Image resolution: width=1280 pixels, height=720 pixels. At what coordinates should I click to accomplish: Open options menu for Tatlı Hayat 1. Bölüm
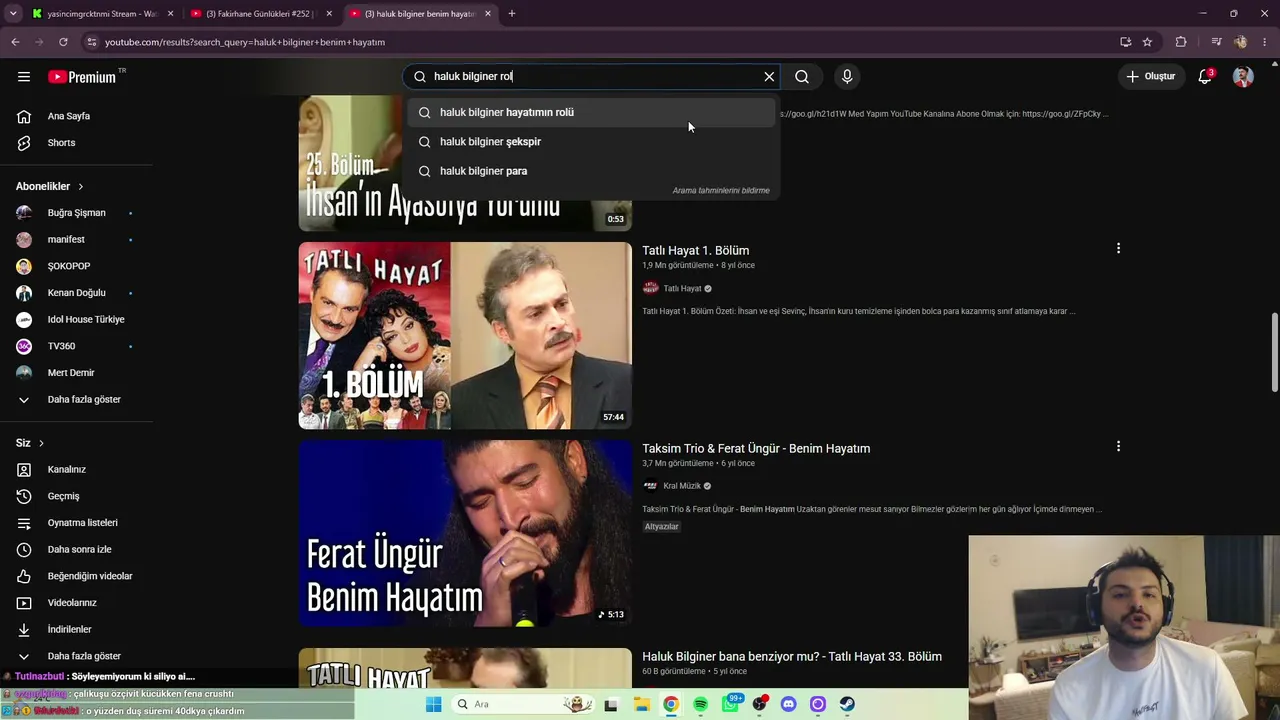(x=1118, y=248)
